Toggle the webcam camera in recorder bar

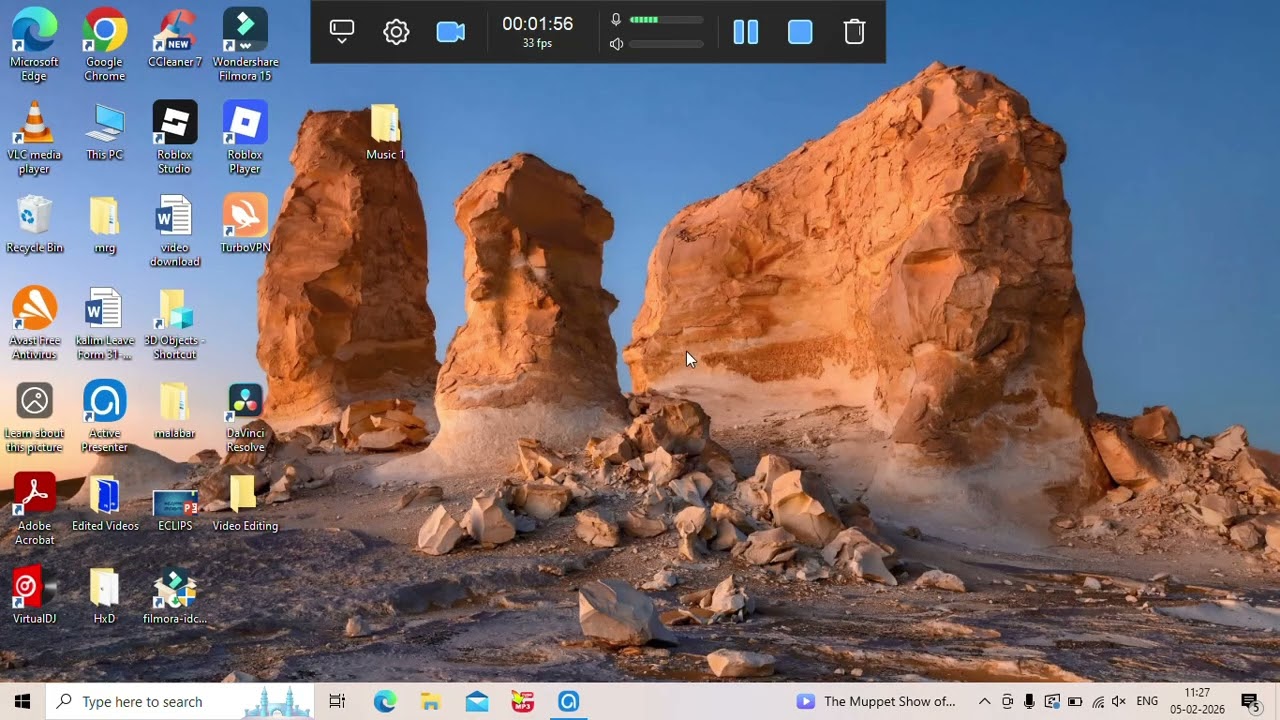click(451, 32)
